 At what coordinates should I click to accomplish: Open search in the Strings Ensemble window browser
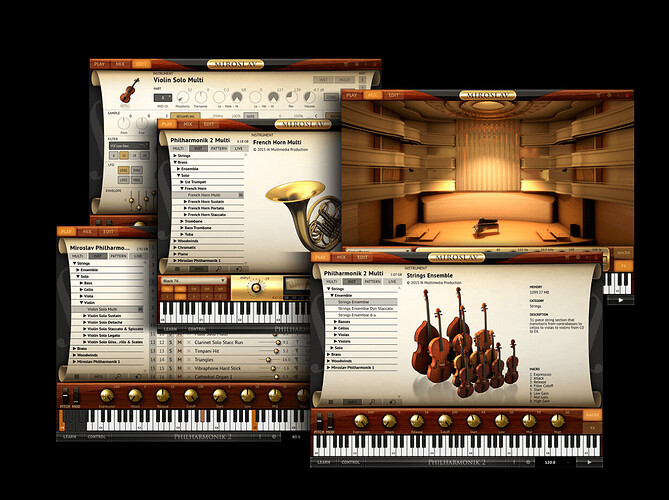click(372, 402)
